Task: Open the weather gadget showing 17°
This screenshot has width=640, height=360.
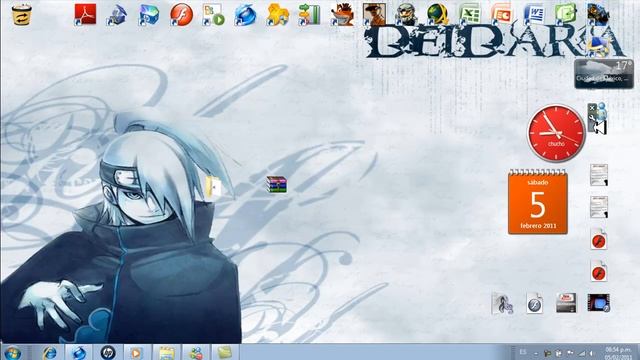Action: pyautogui.click(x=604, y=74)
